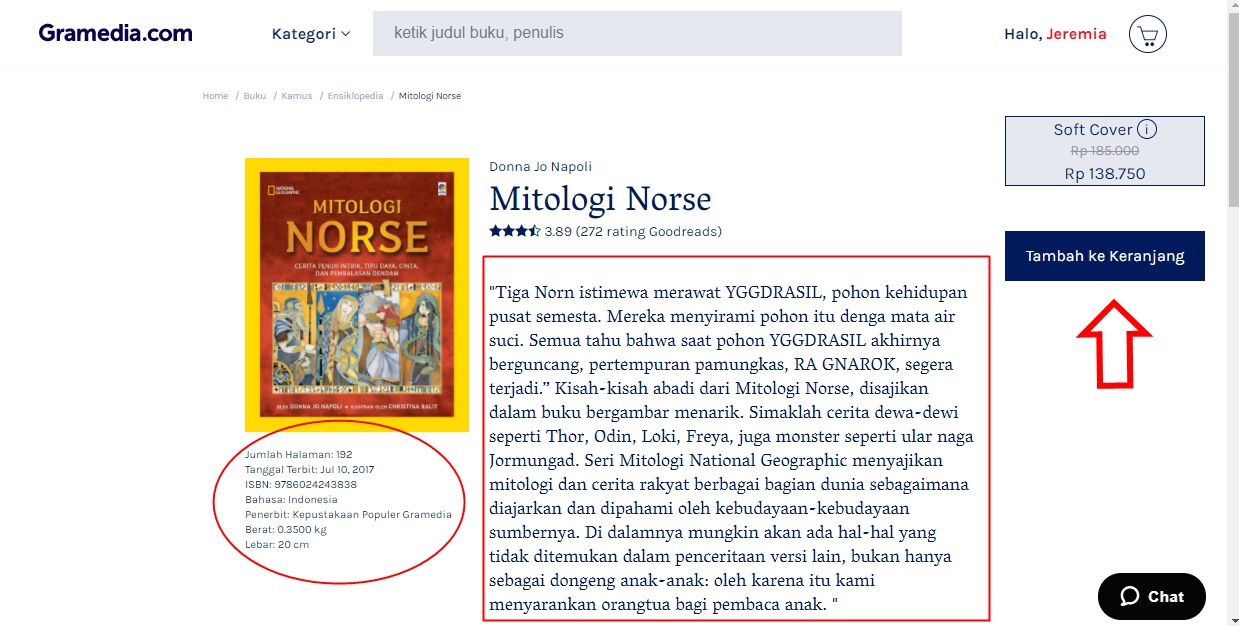Open the Jeremia account name
Screen dimensions: 1239x626
pos(1076,34)
